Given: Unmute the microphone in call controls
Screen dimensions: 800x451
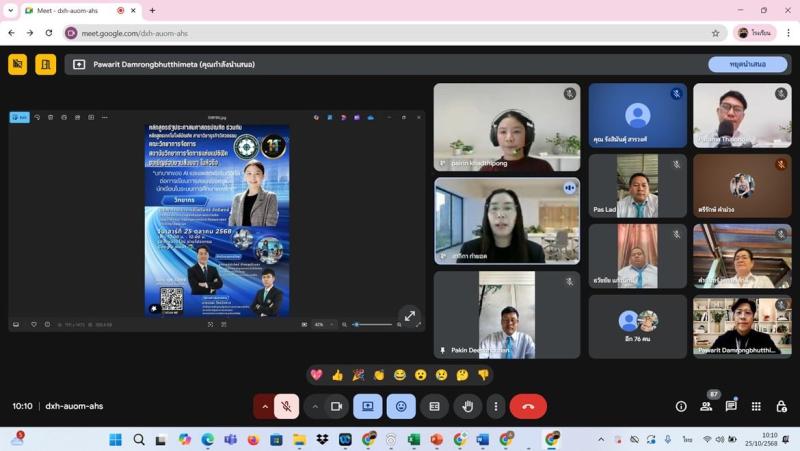Looking at the screenshot, I should 286,406.
